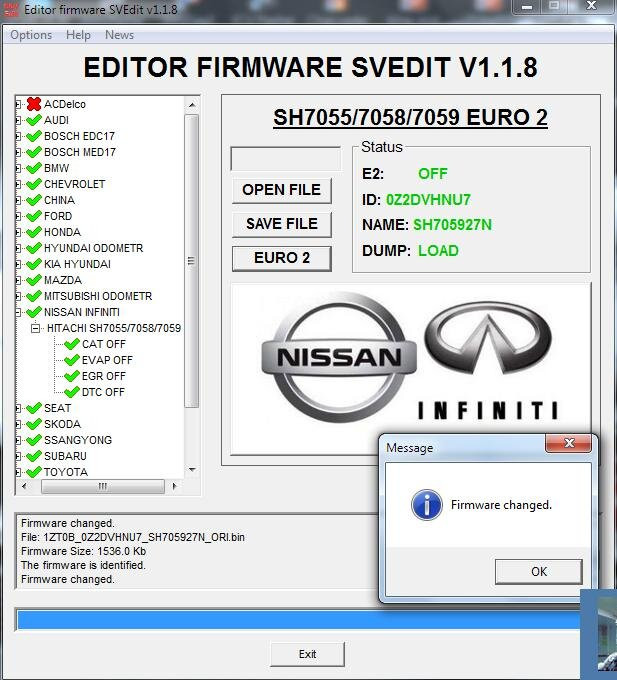The image size is (617, 680).
Task: Click the green check beside SEAT
Action: pos(34,409)
